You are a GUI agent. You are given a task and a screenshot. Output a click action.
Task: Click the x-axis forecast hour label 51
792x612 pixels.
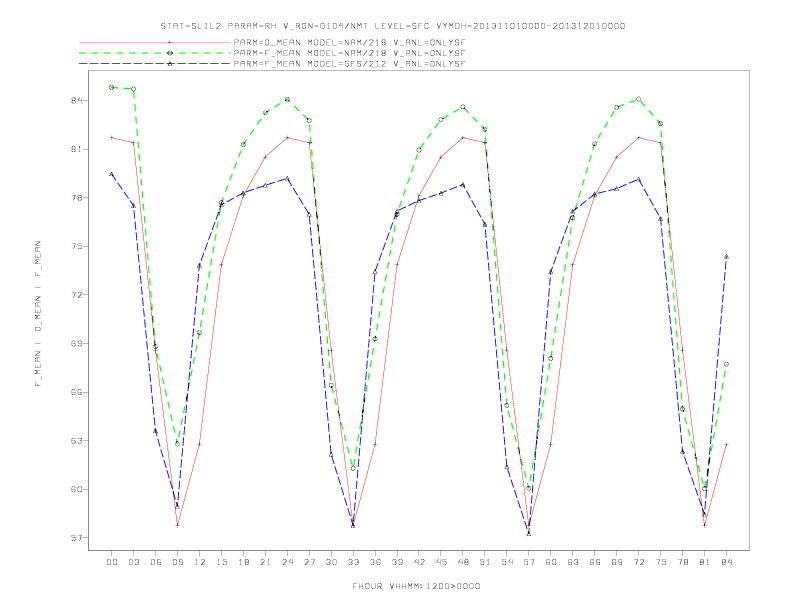[x=485, y=562]
